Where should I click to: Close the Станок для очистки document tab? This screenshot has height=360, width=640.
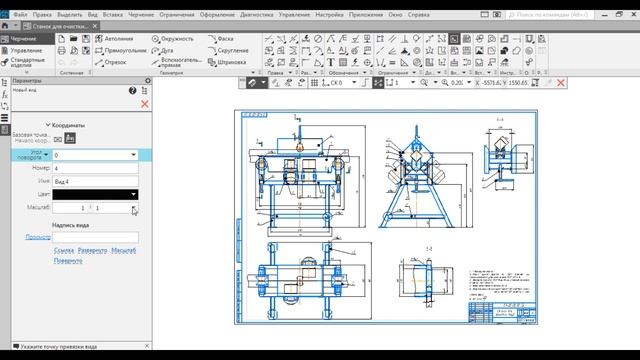pyautogui.click(x=95, y=26)
